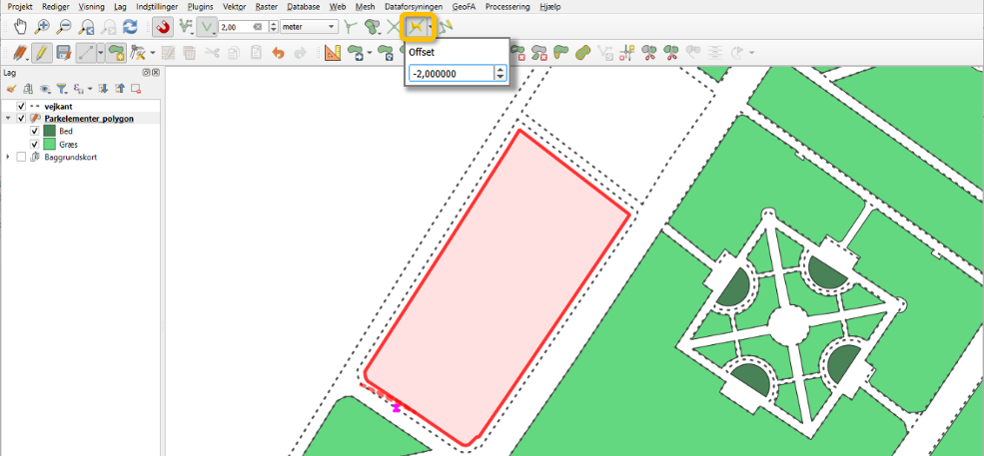Open Current Edits pencils menu
Screen dimensions: 984x456
tap(21, 53)
